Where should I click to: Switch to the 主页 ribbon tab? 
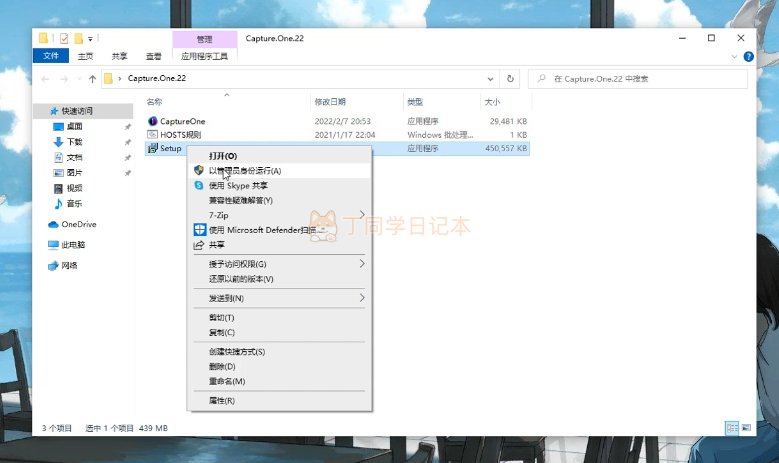click(85, 56)
